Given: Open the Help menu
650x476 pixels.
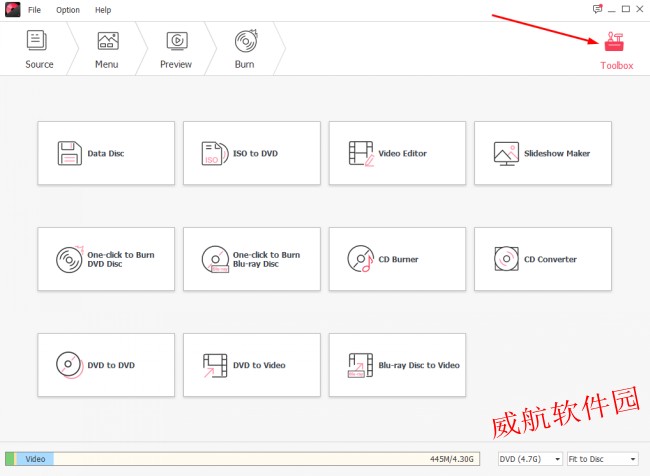Looking at the screenshot, I should [x=103, y=10].
